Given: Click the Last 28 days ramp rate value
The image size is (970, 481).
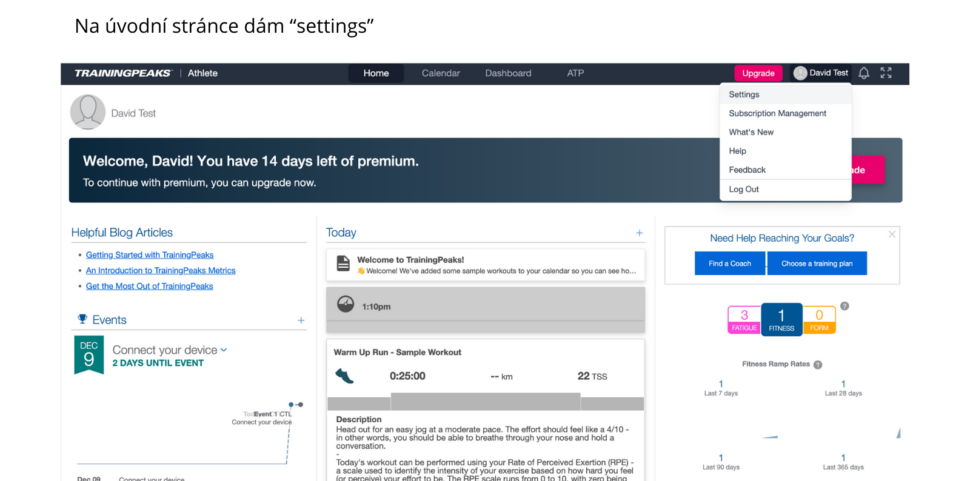Looking at the screenshot, I should point(843,384).
